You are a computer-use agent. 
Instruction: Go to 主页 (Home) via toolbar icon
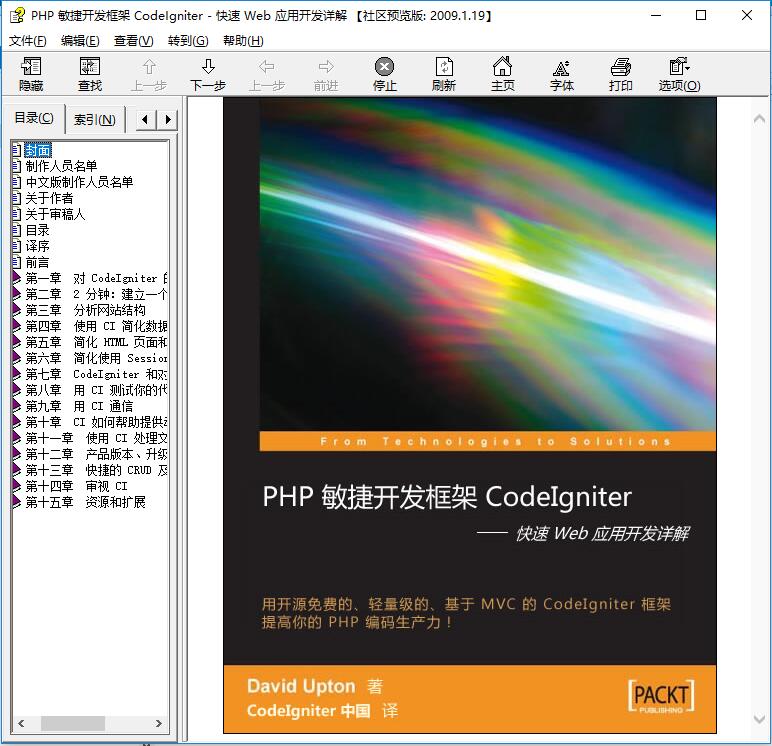pyautogui.click(x=502, y=74)
